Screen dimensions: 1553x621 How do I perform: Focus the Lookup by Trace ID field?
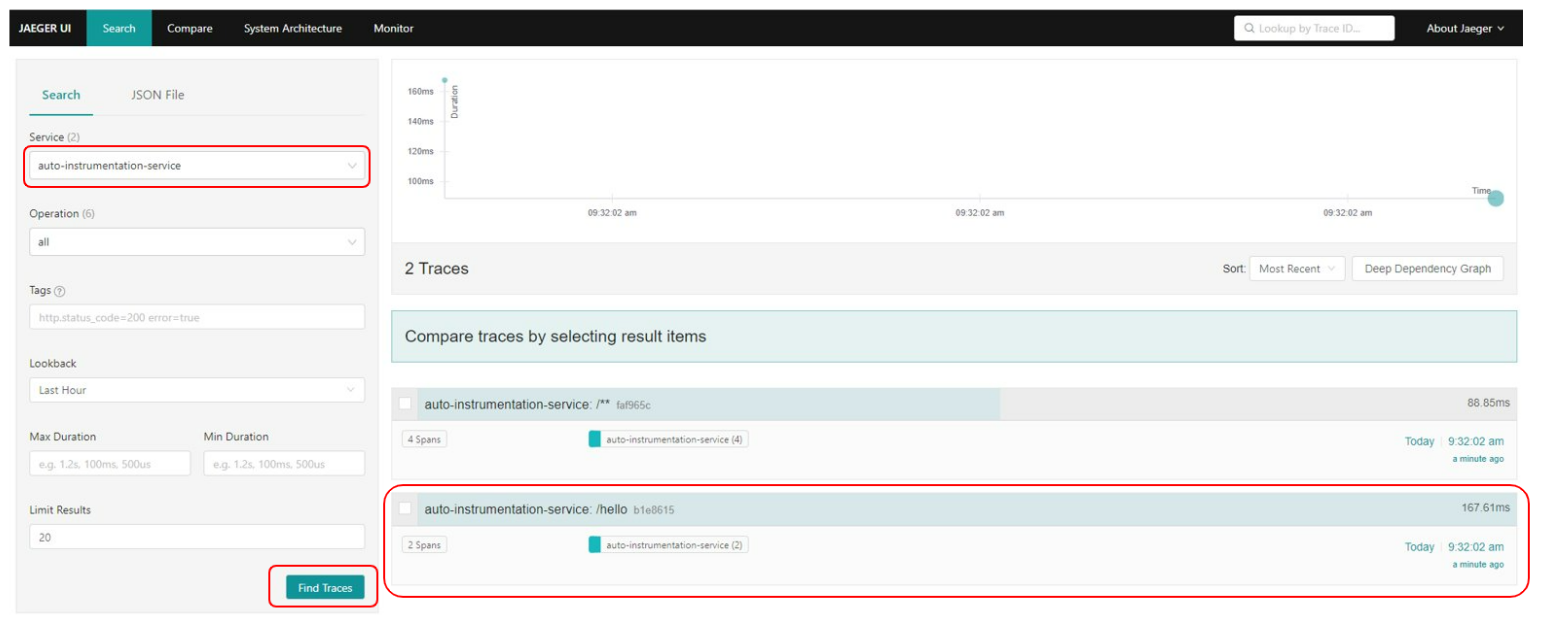pyautogui.click(x=1314, y=28)
